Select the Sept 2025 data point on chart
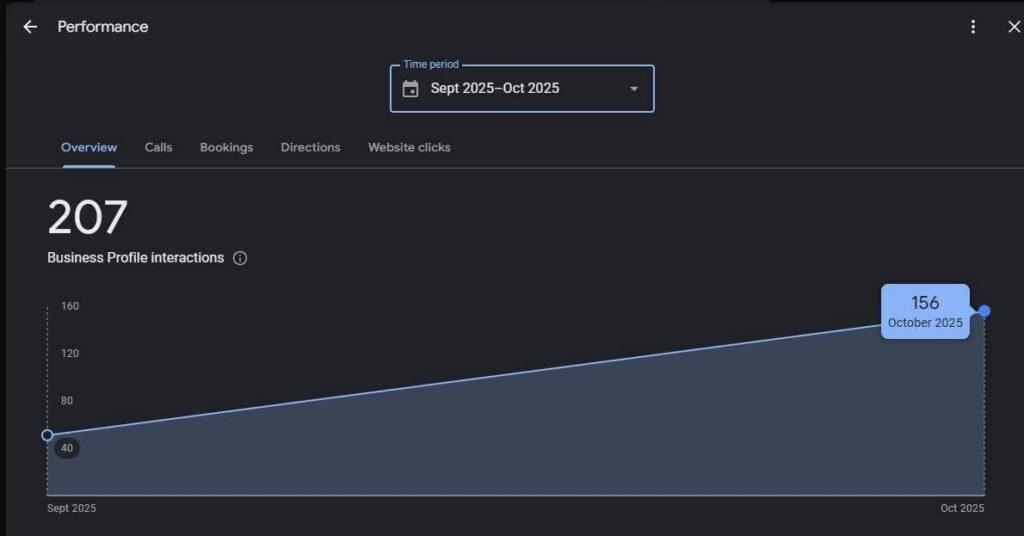This screenshot has width=1024, height=536. pyautogui.click(x=47, y=435)
